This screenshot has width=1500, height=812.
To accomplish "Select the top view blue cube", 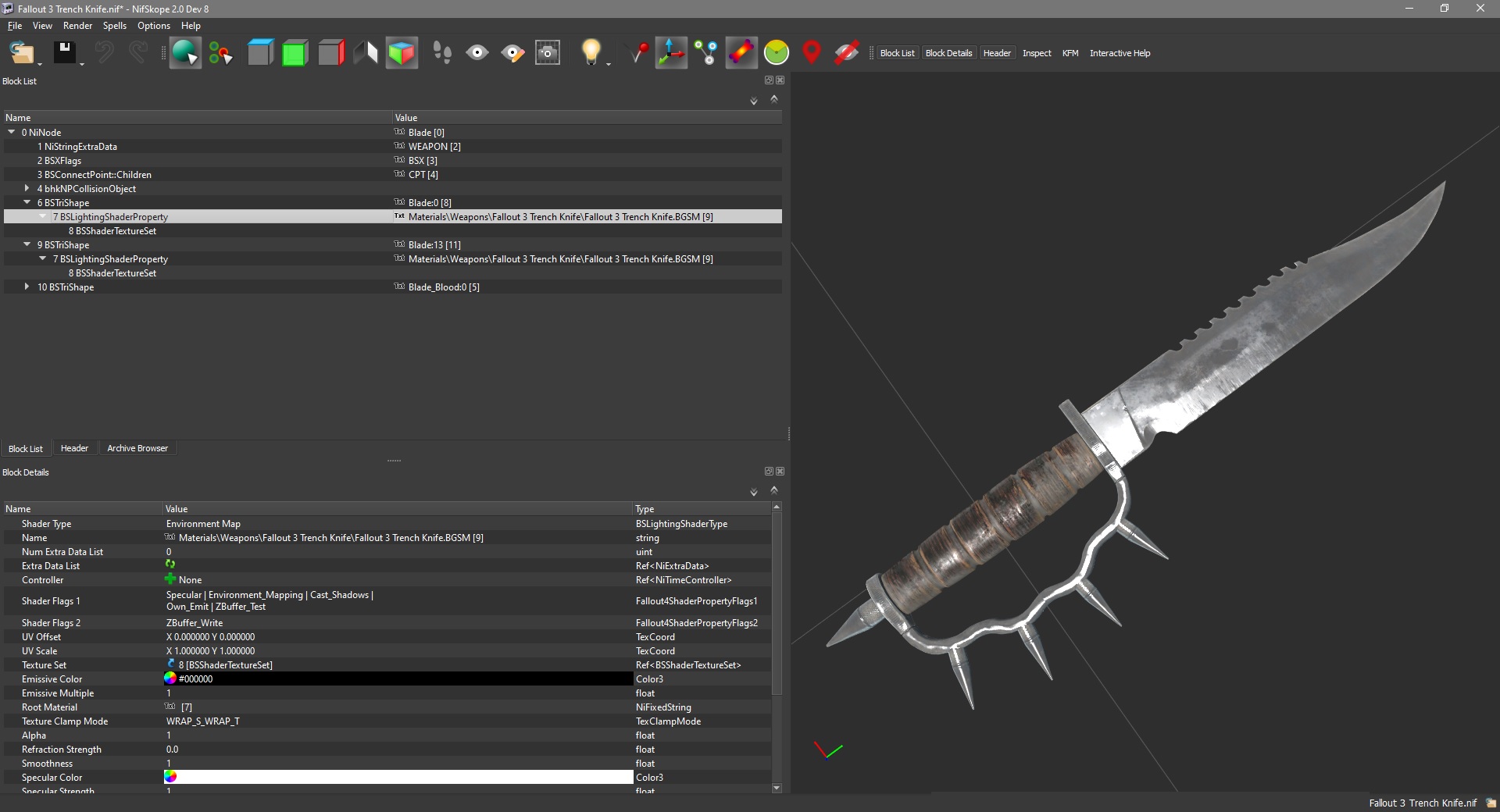I will click(260, 53).
